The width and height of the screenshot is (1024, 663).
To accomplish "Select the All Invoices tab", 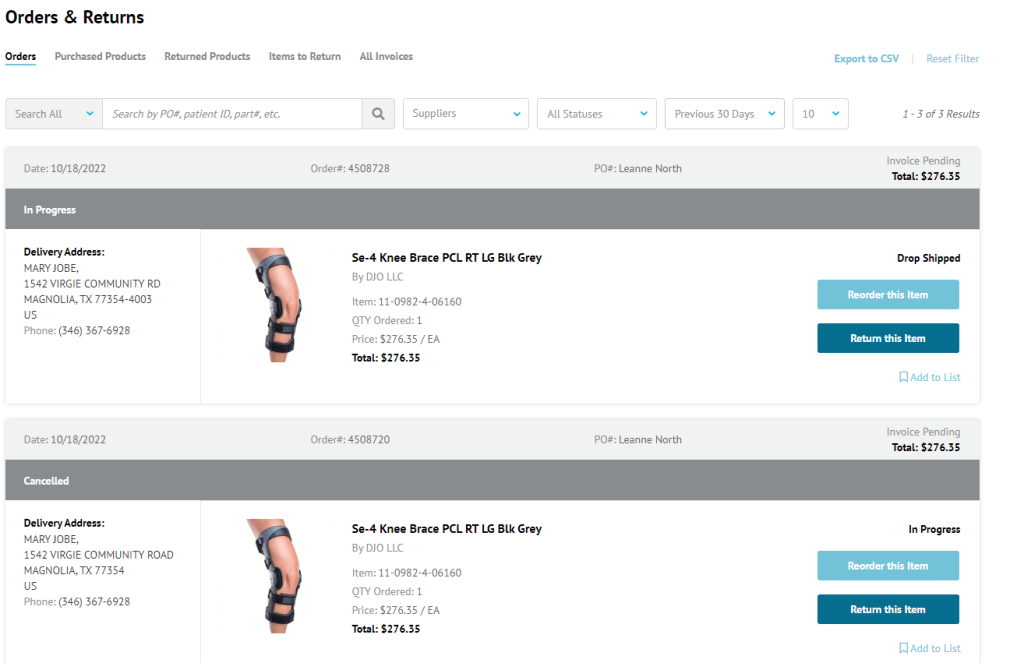I will click(386, 57).
